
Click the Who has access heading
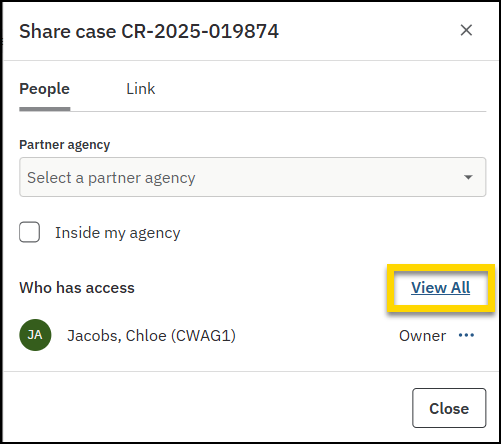click(77, 288)
